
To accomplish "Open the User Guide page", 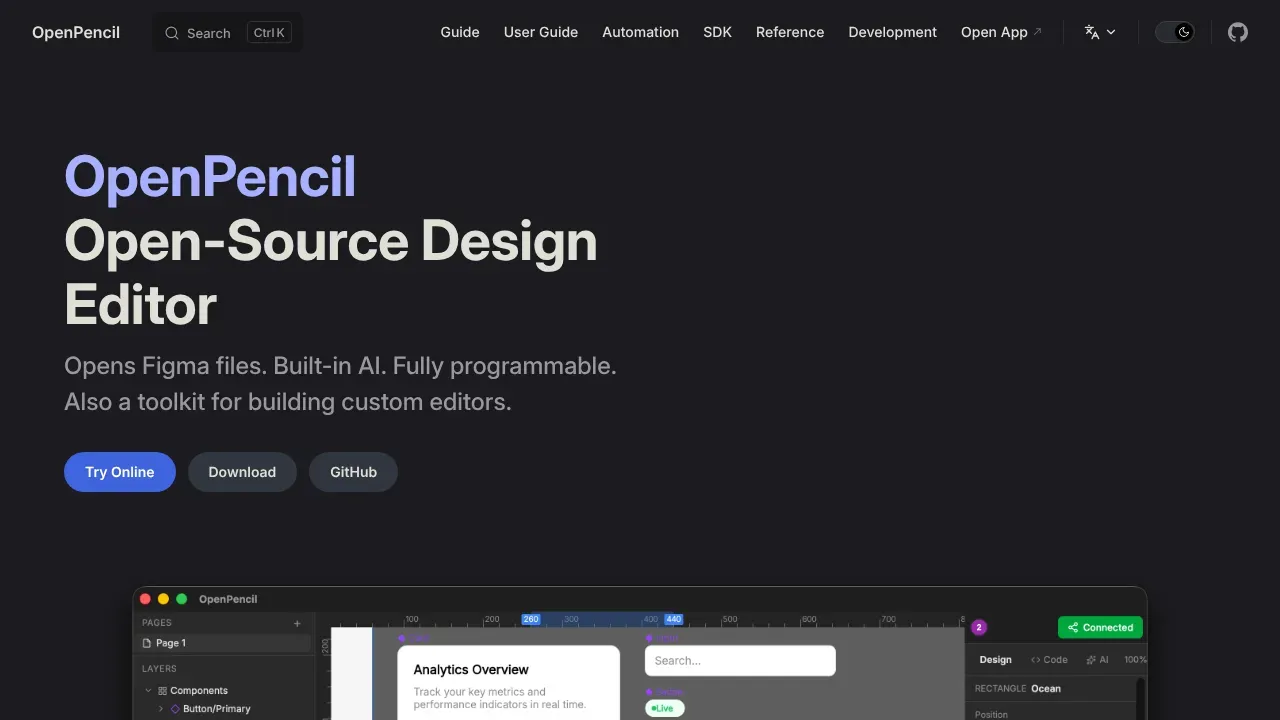I will (541, 32).
